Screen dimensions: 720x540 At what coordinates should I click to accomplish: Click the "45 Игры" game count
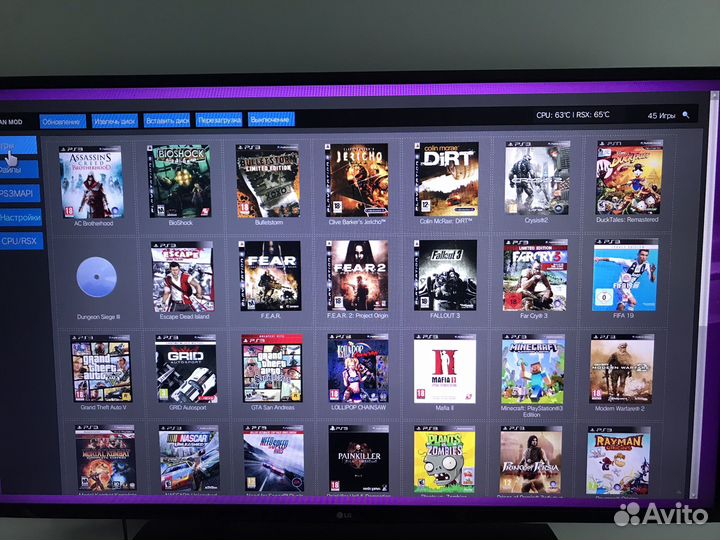(x=661, y=116)
